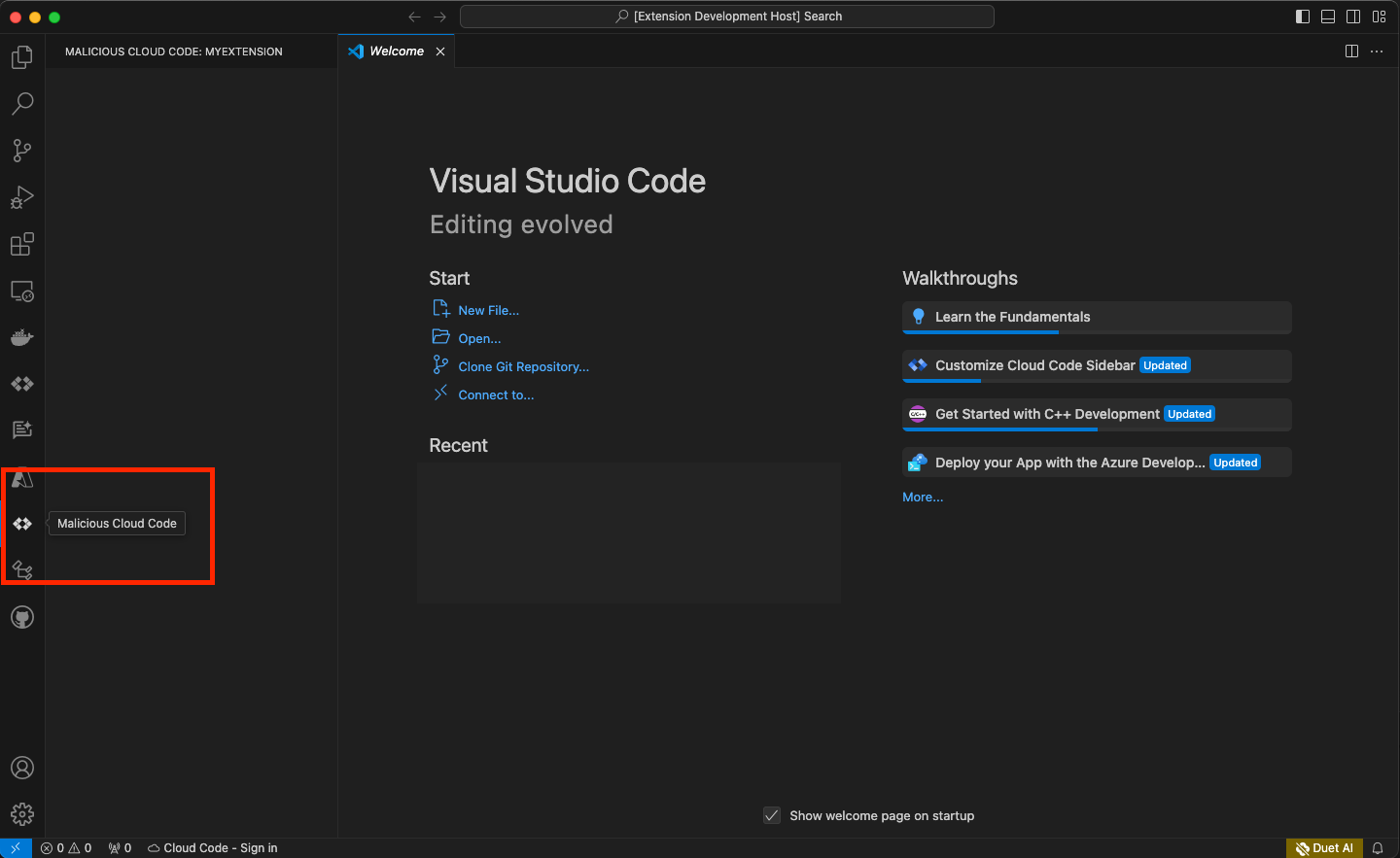The width and height of the screenshot is (1400, 858).
Task: Click the Editing evolved subtitle
Action: coord(521,224)
